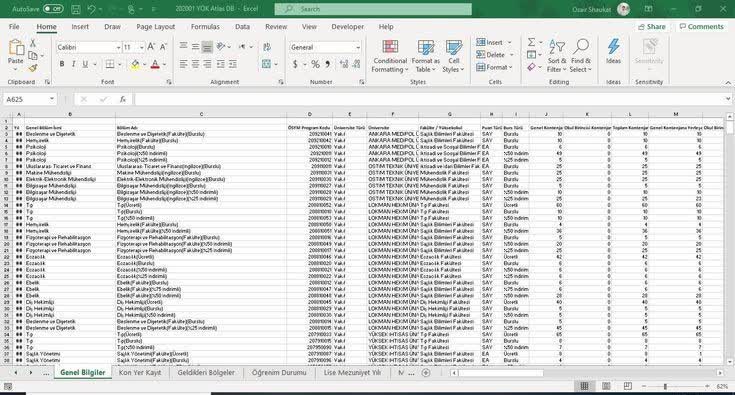
Task: Adjust the zoom slider in status bar
Action: coord(665,386)
